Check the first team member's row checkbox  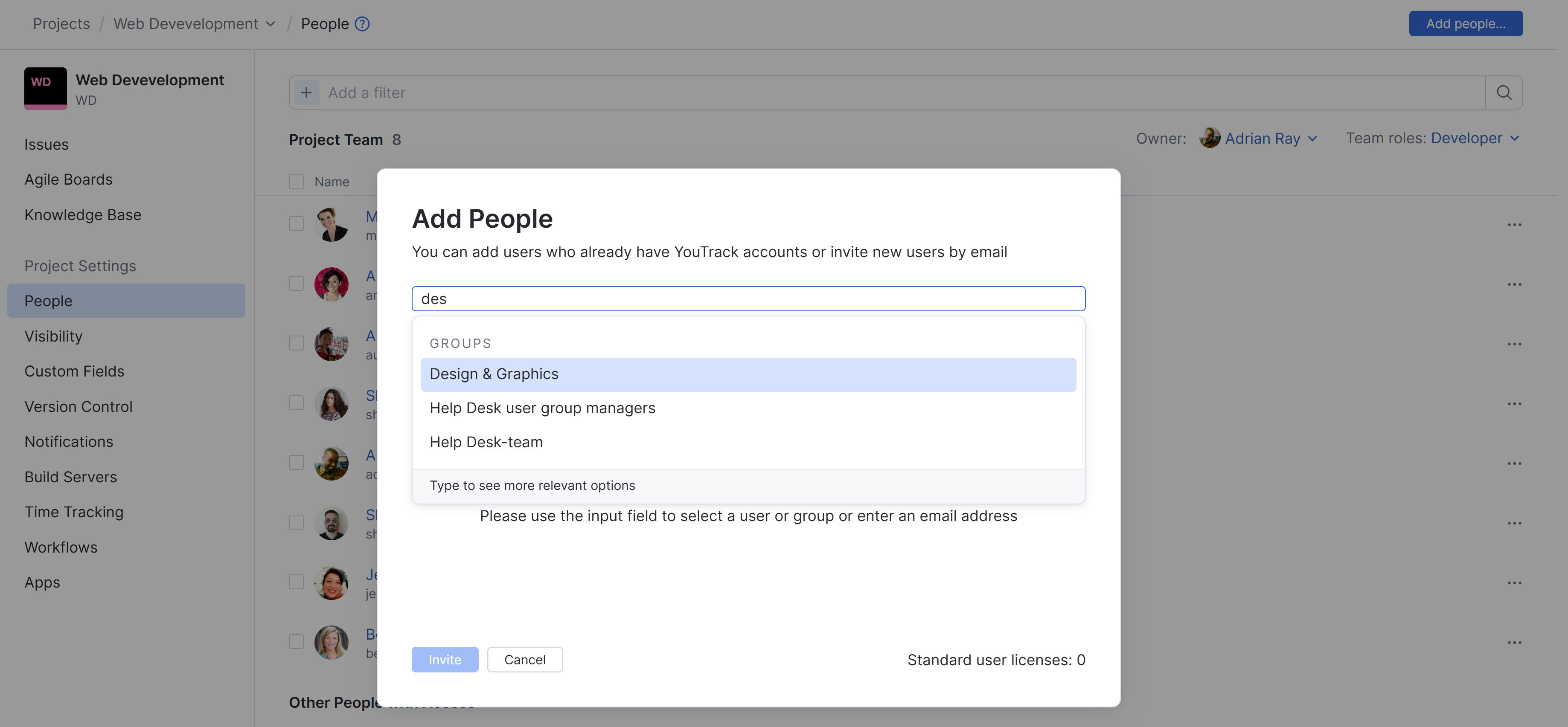(297, 224)
